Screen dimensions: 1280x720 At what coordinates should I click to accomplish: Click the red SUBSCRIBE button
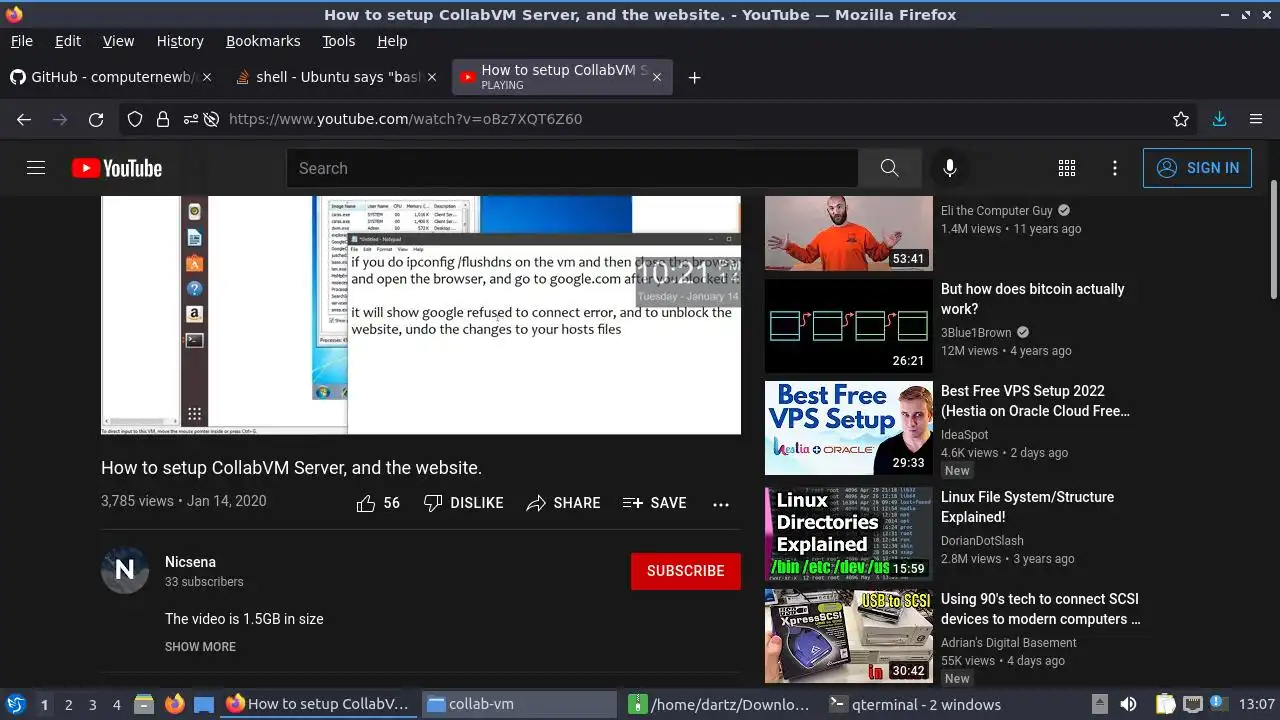(x=685, y=571)
